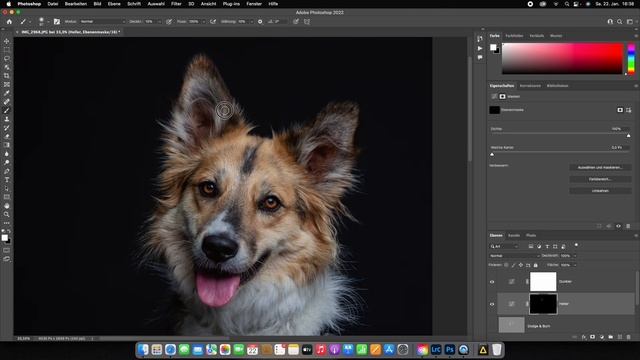The width and height of the screenshot is (640, 360).
Task: Open the brush Modus dropdown
Action: click(102, 22)
